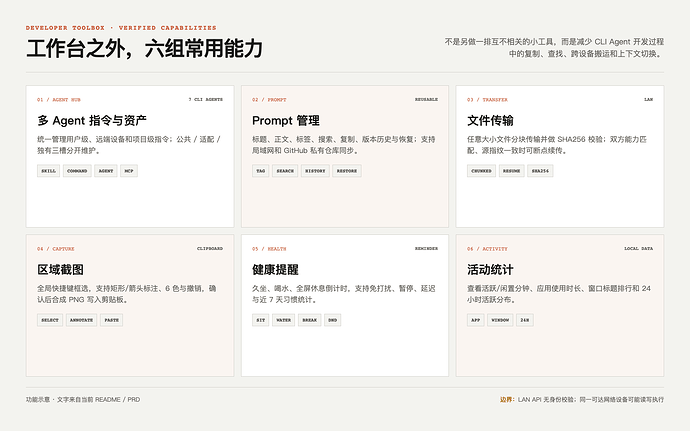Click the '02 / PROMPT' label
This screenshot has width=690, height=431.
click(x=269, y=100)
